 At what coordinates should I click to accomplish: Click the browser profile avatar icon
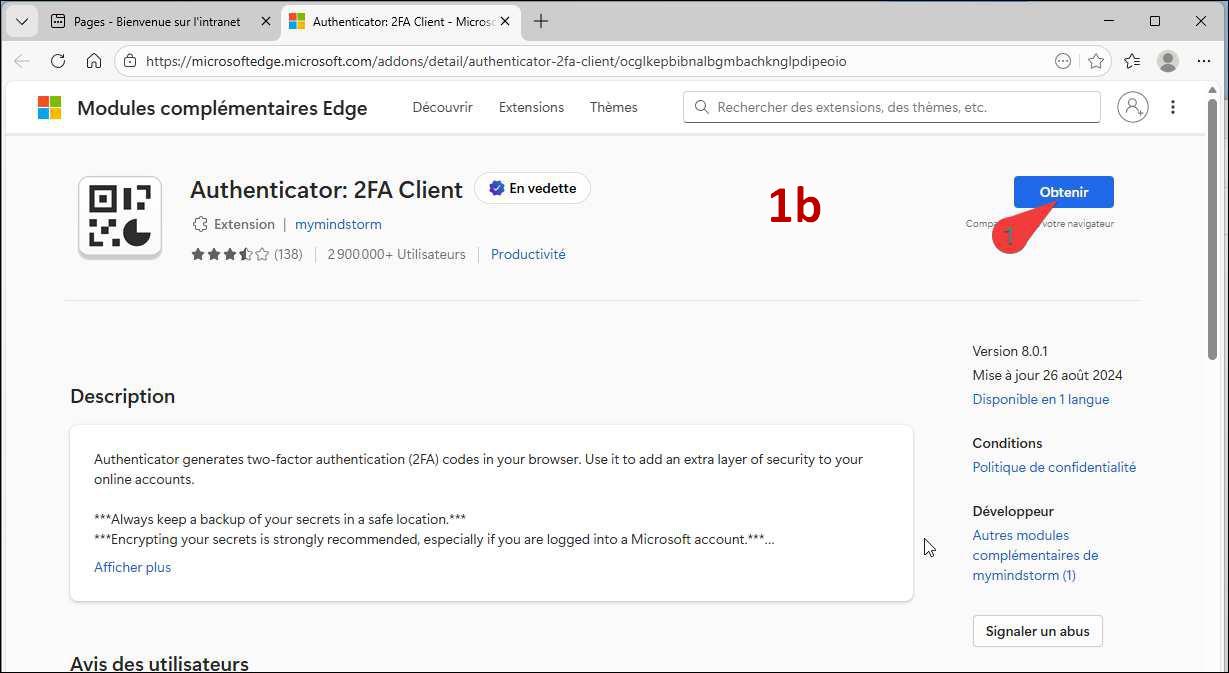pos(1167,61)
